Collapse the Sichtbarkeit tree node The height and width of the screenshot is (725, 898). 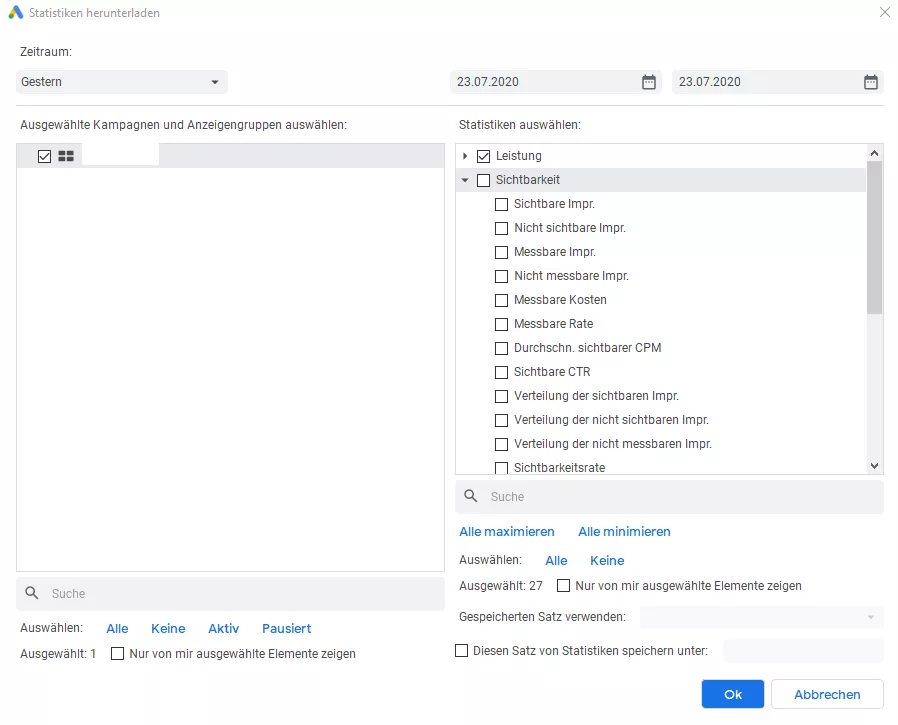pyautogui.click(x=465, y=180)
